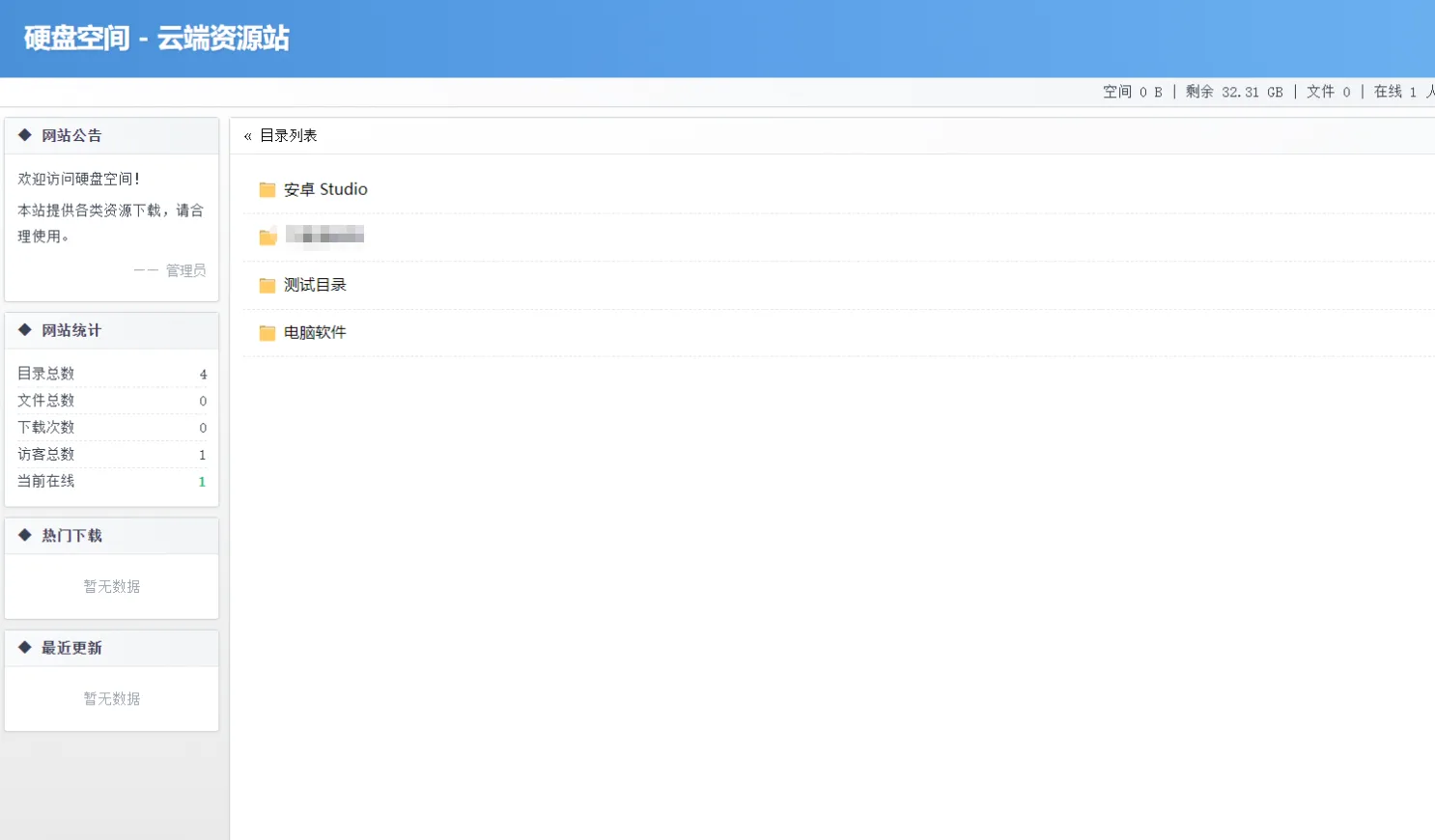Click the folder icon beside 电脑软件

[x=267, y=333]
